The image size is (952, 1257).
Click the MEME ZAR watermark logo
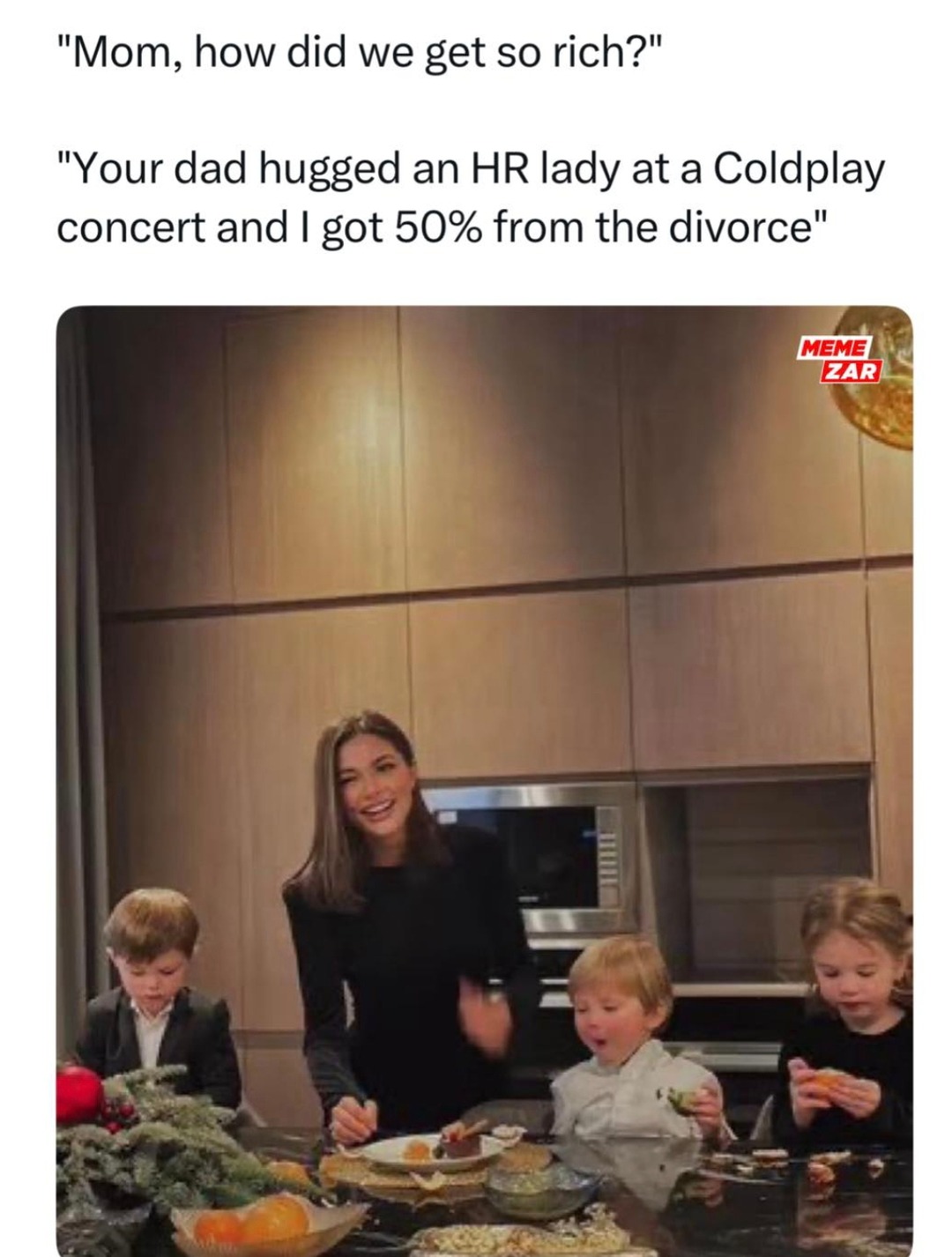click(x=838, y=358)
